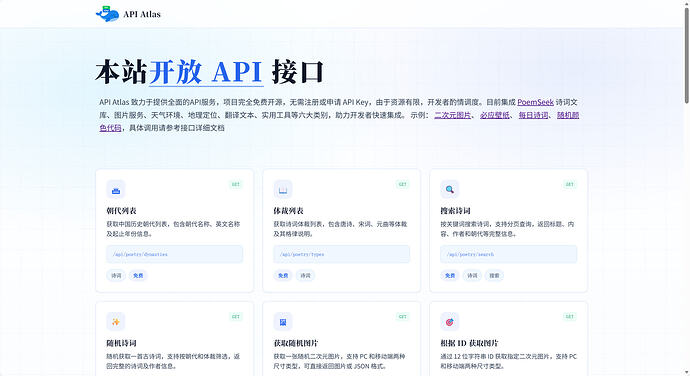This screenshot has height=376, width=690.
Task: Open the 二次元图片 example link
Action: coord(452,115)
